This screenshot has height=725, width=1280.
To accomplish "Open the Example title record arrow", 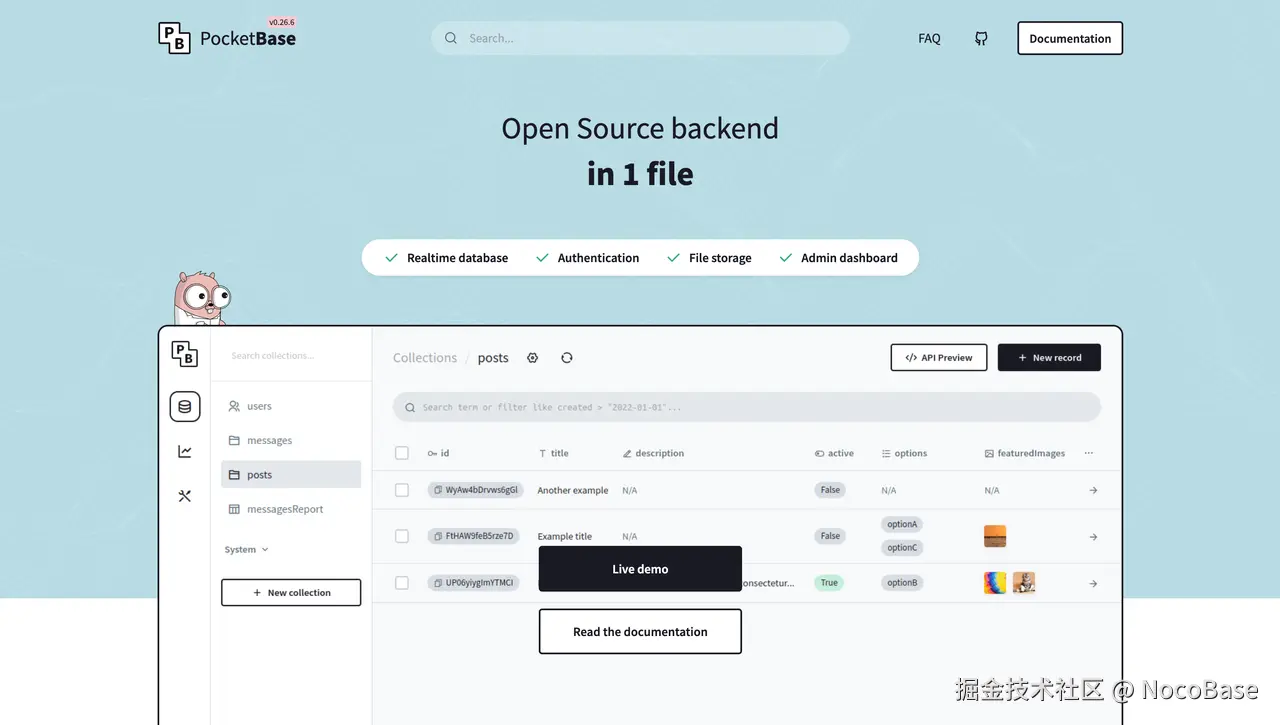I will coord(1093,537).
